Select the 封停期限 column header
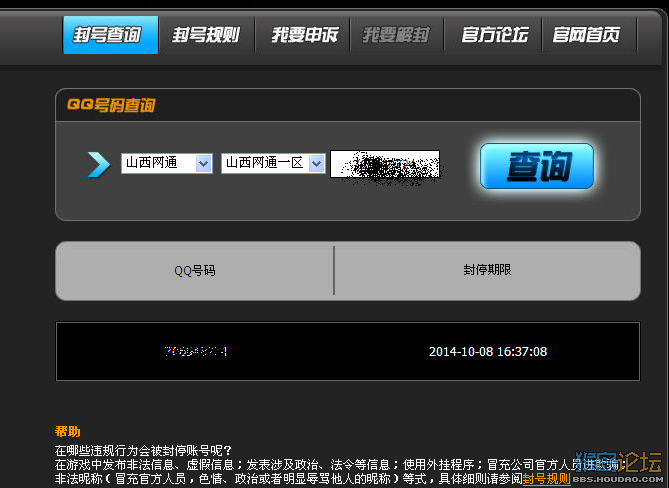 (x=487, y=270)
